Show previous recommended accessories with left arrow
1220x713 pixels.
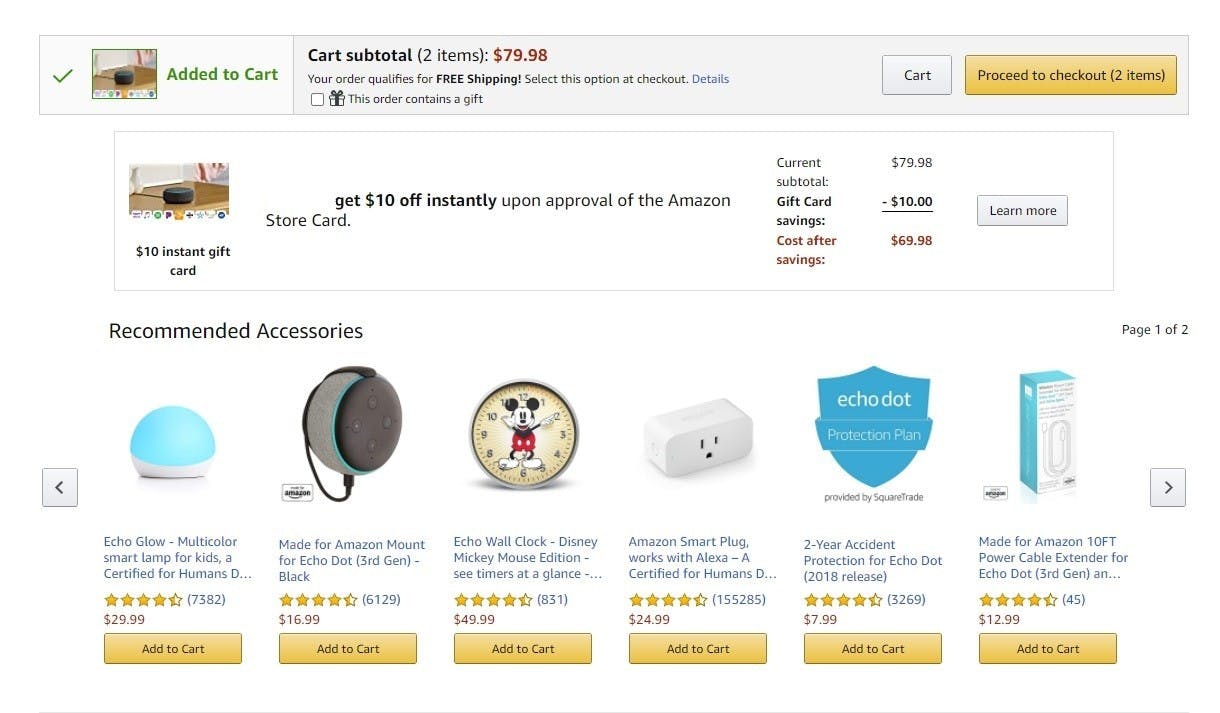(x=60, y=487)
